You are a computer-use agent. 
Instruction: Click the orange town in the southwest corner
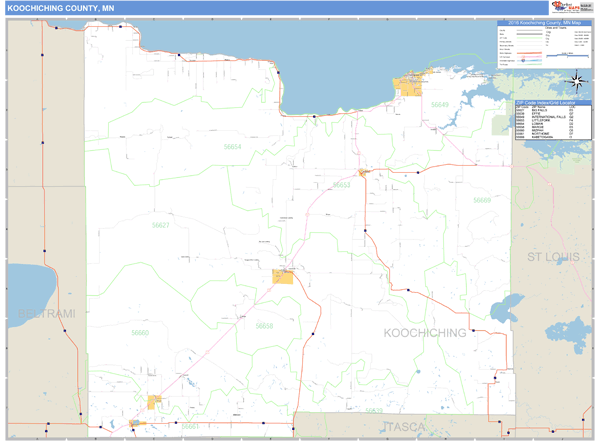(156, 402)
